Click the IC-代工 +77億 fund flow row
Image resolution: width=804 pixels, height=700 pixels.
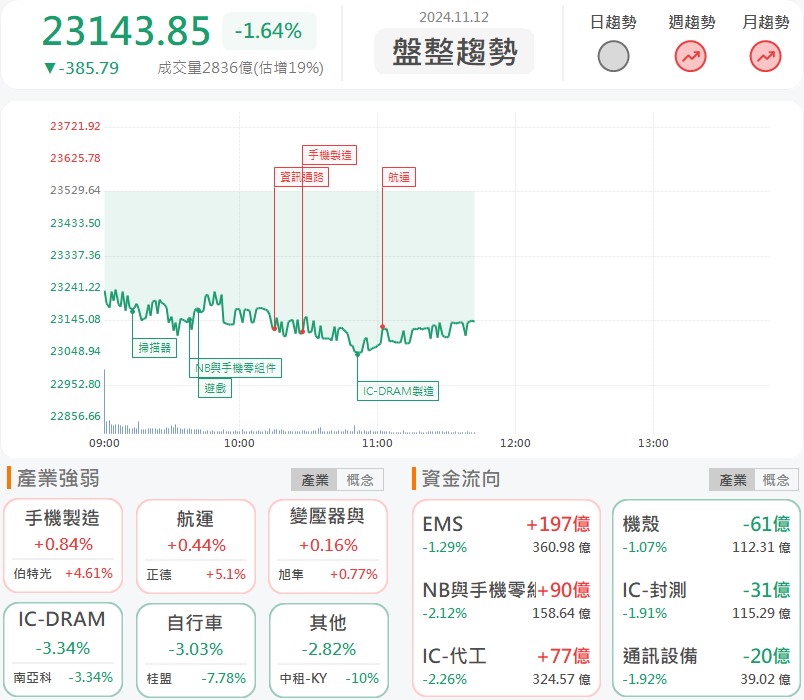click(x=506, y=667)
